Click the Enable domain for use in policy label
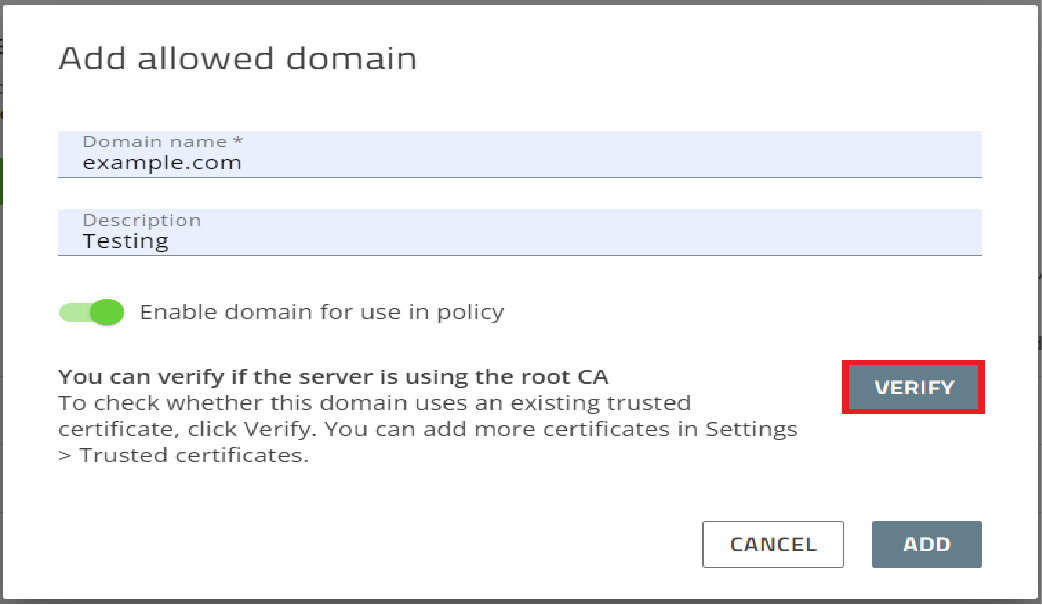1042x605 pixels. pos(322,312)
